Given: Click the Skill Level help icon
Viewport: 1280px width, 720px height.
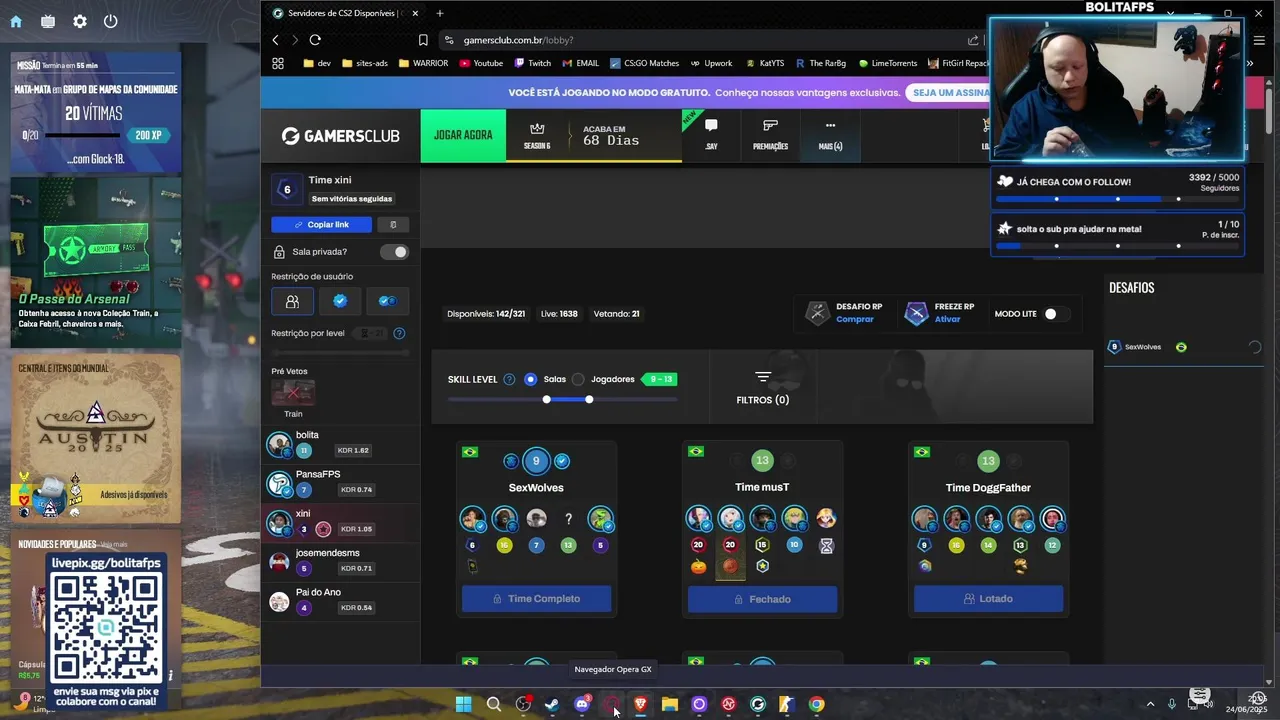Looking at the screenshot, I should [x=509, y=380].
